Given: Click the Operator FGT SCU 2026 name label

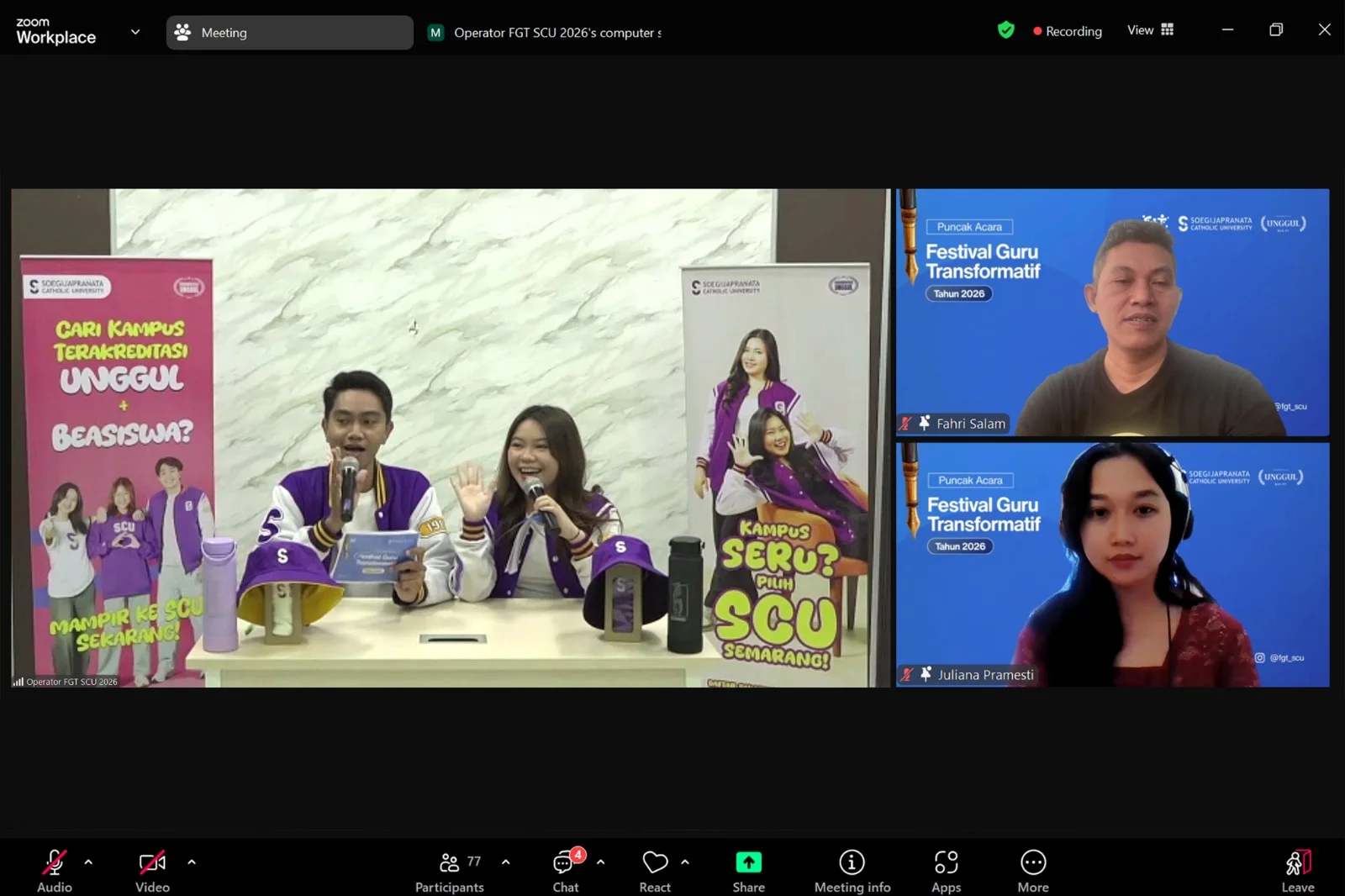Looking at the screenshot, I should 71,682.
